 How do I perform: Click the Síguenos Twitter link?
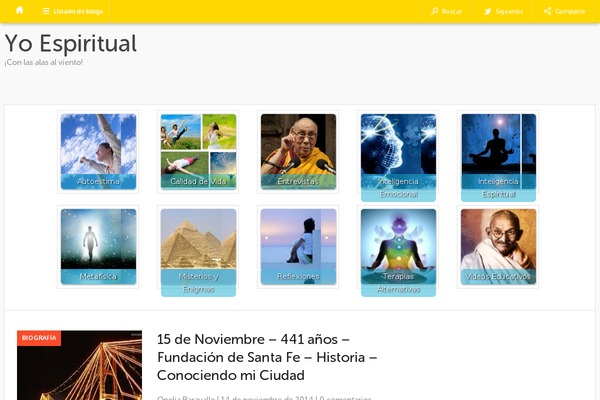tap(503, 11)
